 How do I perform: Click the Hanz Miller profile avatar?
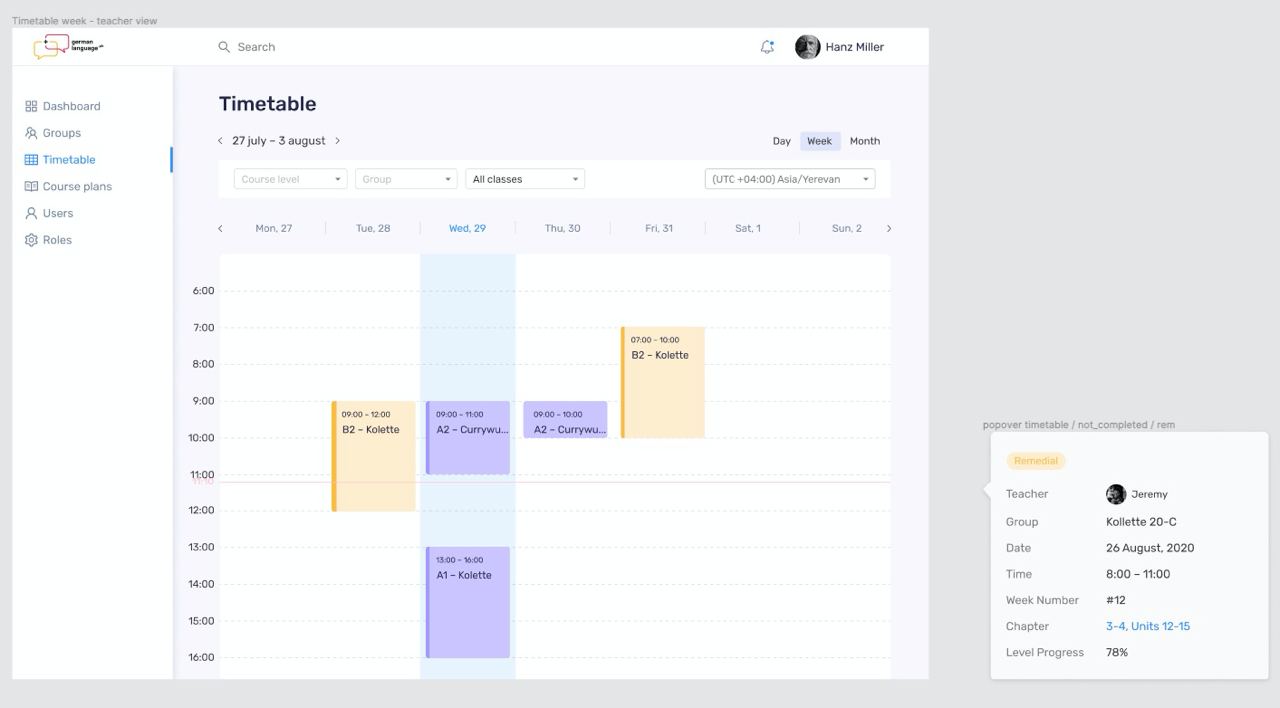pyautogui.click(x=807, y=47)
